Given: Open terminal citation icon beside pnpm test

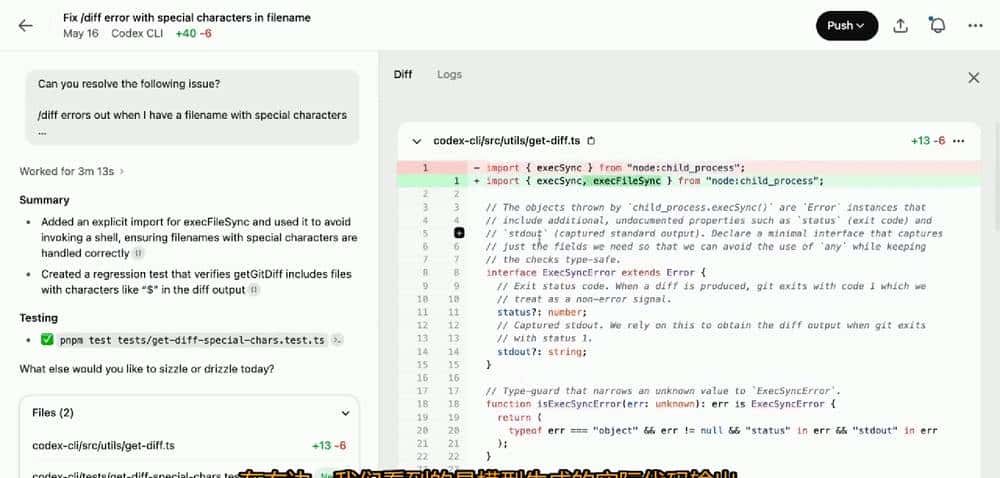Looking at the screenshot, I should [337, 341].
